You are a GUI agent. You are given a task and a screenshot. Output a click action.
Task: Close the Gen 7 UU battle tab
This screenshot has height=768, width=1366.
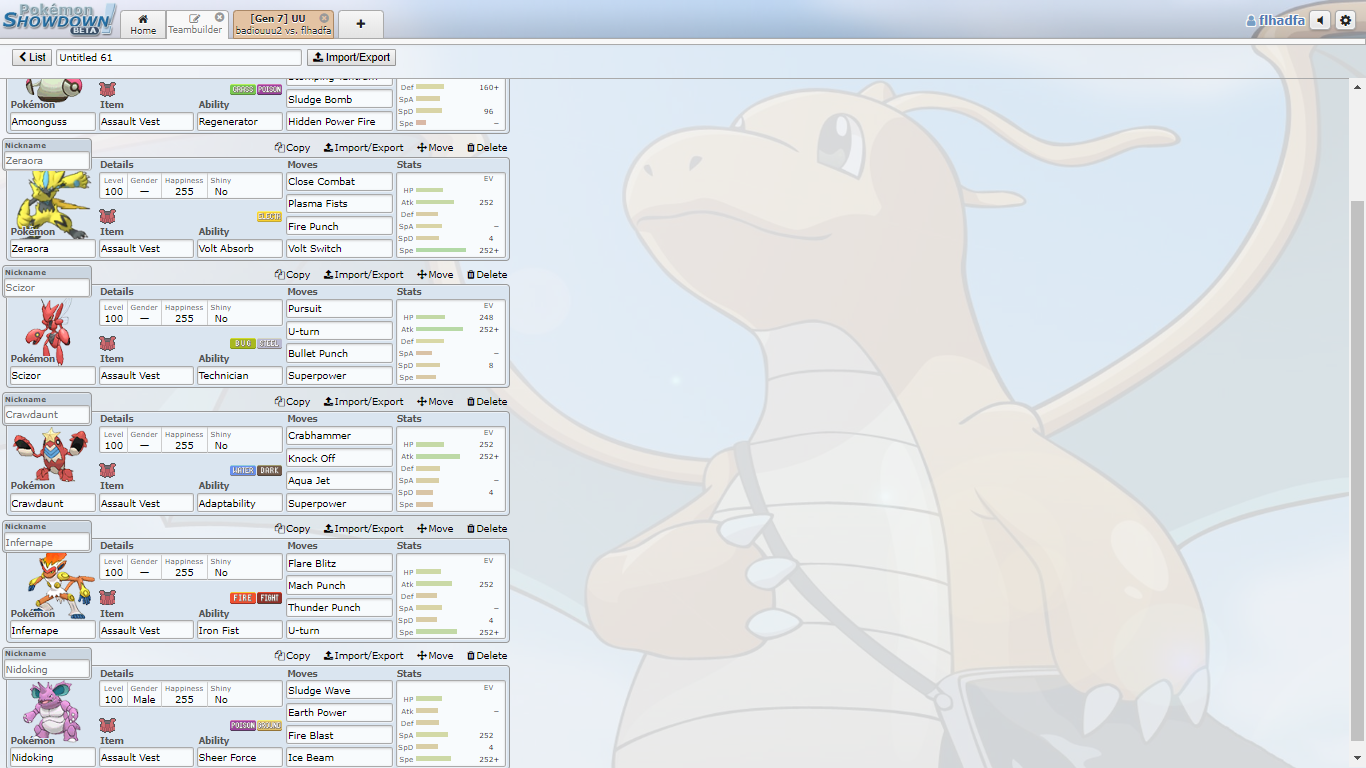324,18
